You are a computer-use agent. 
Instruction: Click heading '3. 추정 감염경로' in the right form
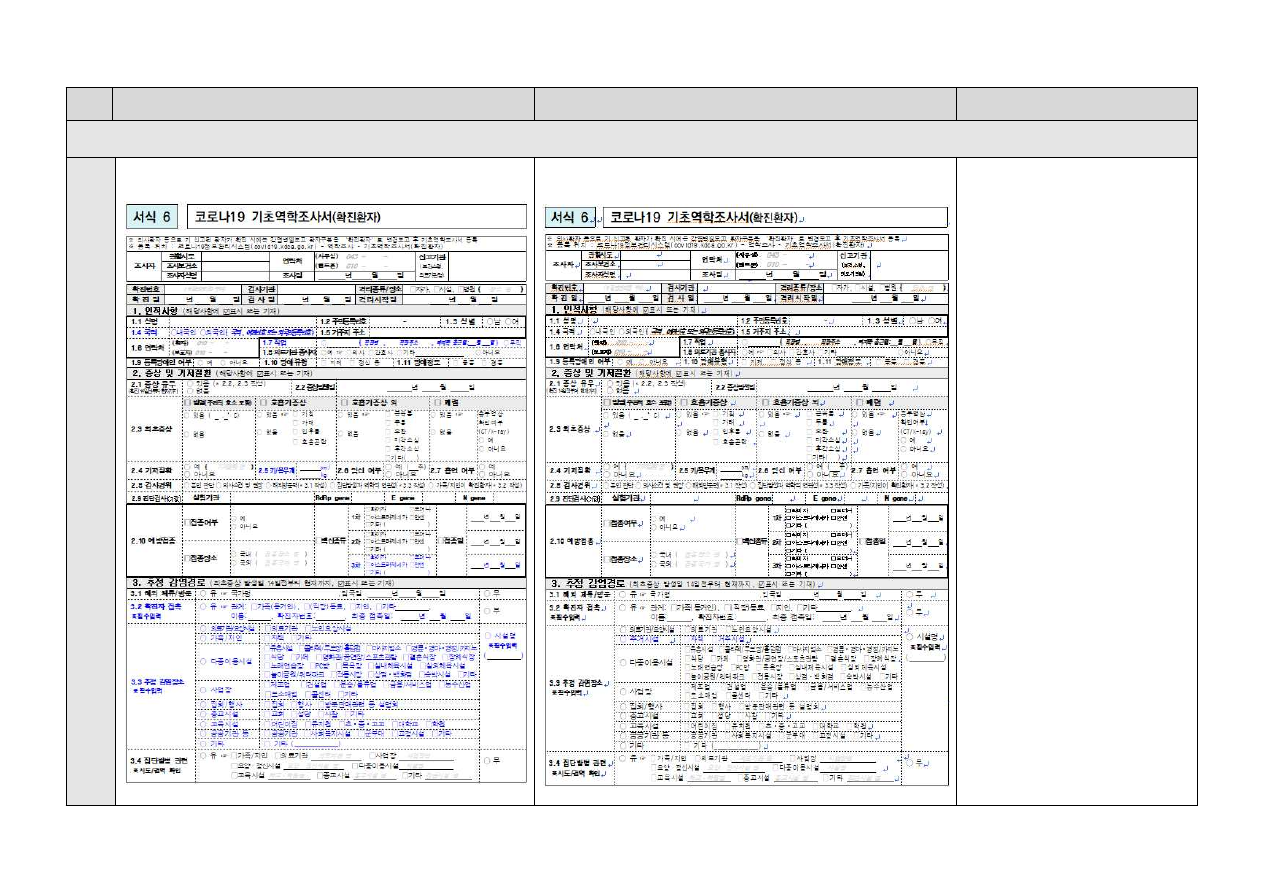coord(587,583)
